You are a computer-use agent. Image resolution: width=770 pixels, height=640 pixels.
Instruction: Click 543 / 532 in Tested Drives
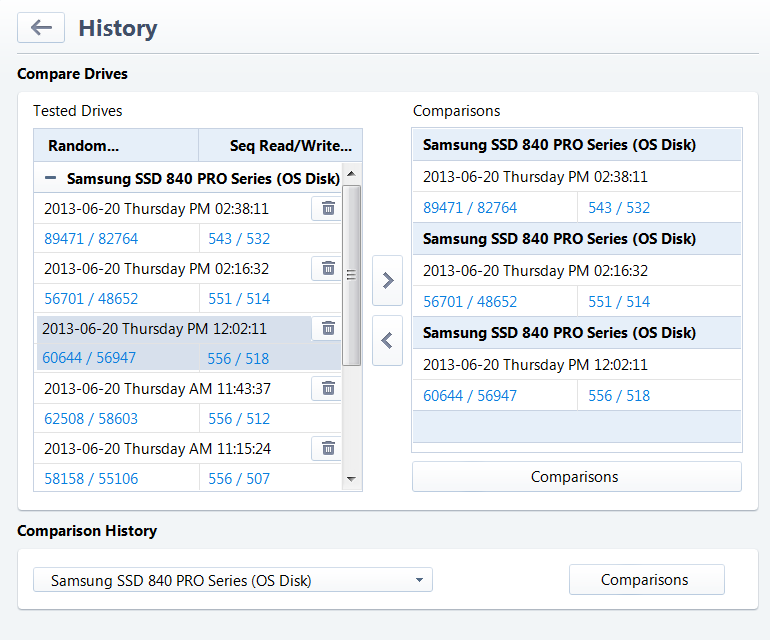pos(239,239)
